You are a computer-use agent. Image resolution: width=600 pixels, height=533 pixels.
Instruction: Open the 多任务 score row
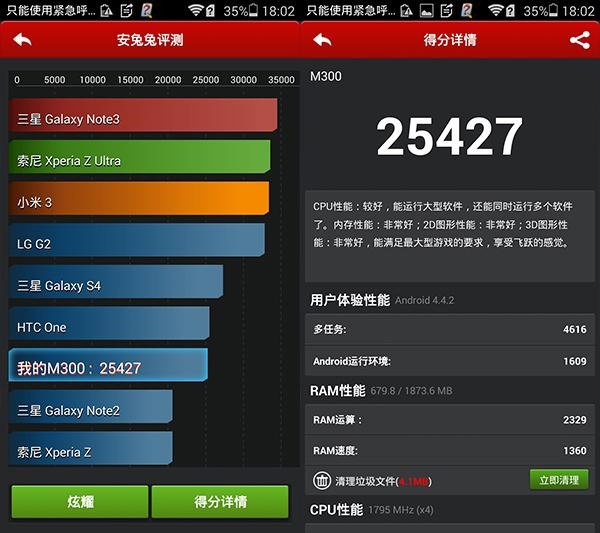tap(449, 329)
